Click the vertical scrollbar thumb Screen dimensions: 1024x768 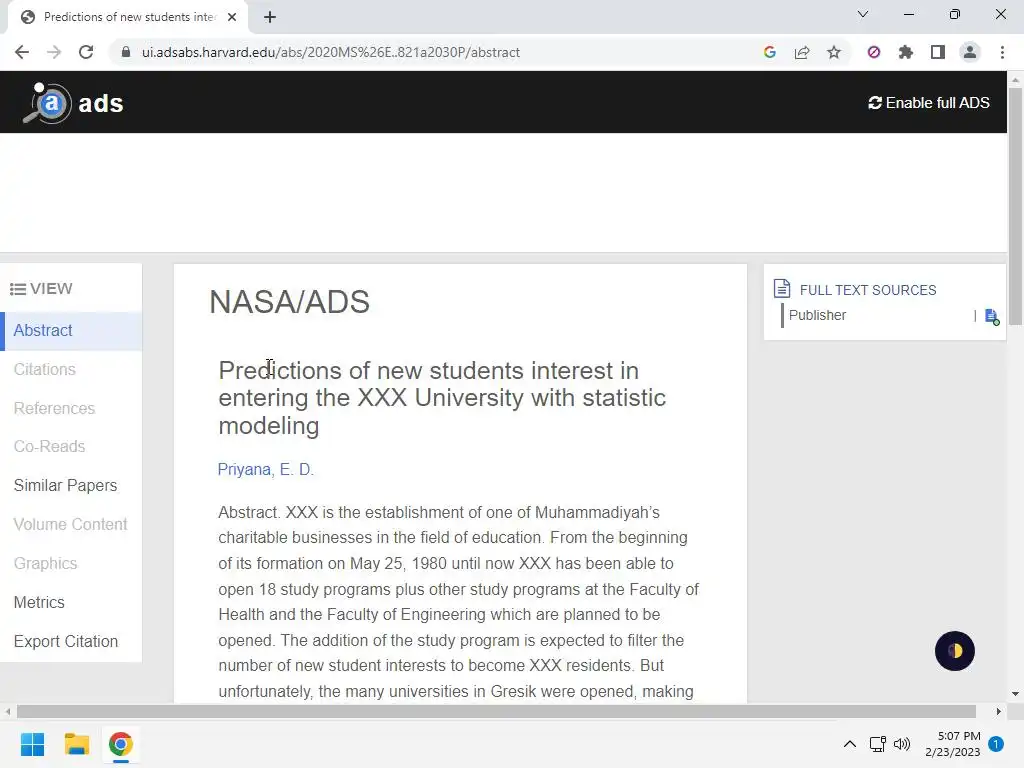(x=1015, y=206)
